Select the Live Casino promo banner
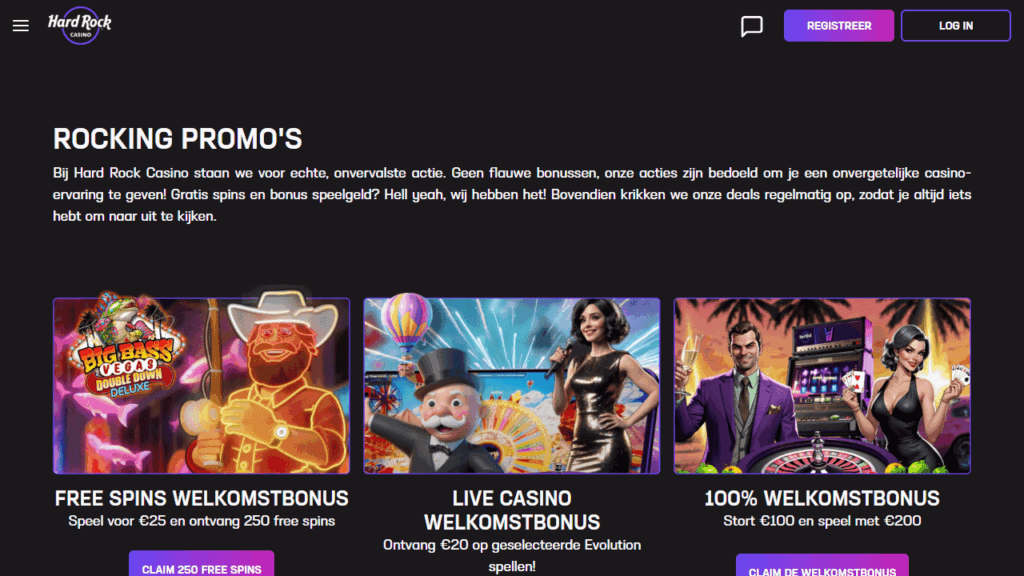1024x576 pixels. coord(512,385)
